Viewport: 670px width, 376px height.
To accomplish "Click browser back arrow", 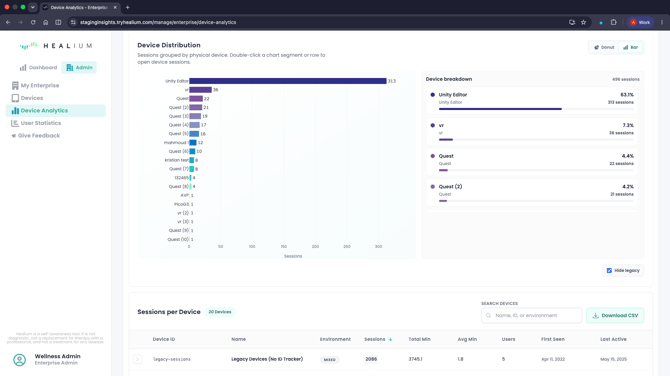I will pos(8,22).
